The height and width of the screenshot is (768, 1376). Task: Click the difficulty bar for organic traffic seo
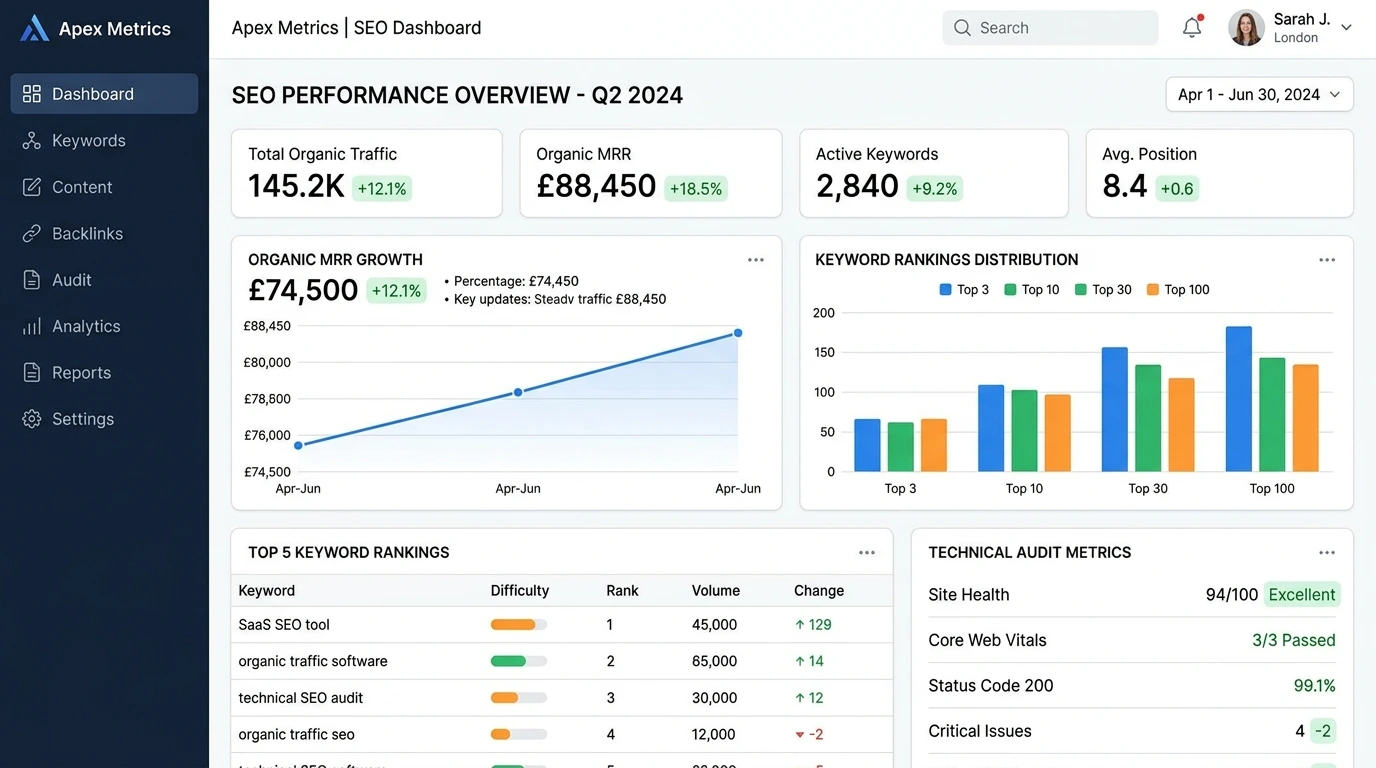519,734
